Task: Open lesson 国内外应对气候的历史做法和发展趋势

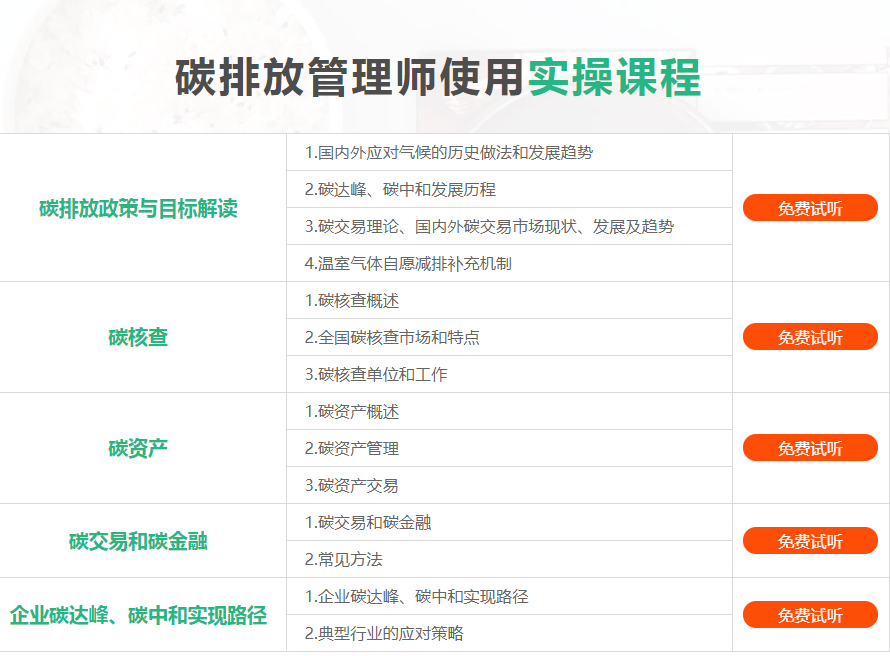Action: point(448,153)
